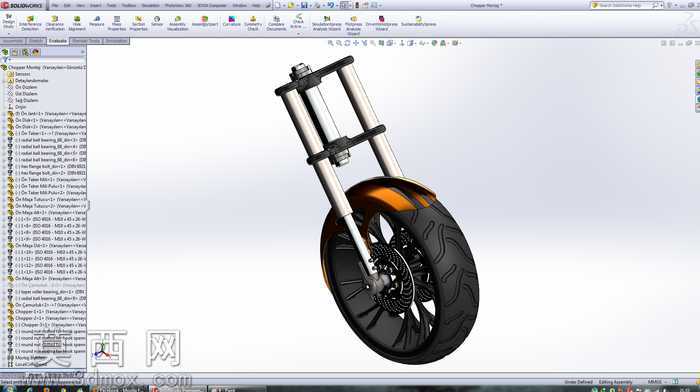Click the Undo icon in title toolbar
The image size is (700, 392).
pos(330,5)
